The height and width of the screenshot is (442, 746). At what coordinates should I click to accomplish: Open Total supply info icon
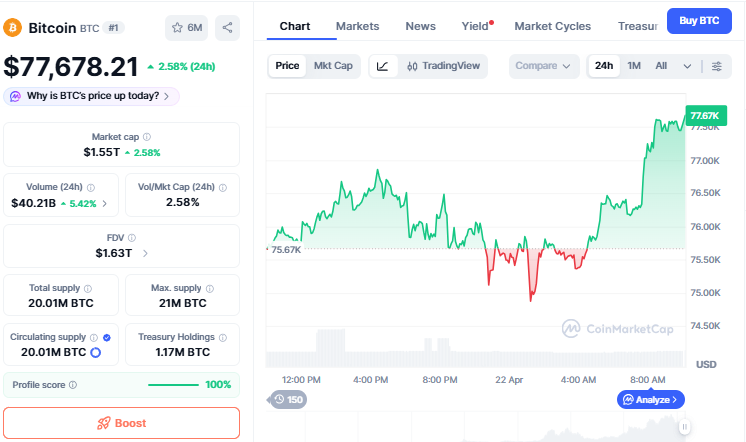click(88, 288)
